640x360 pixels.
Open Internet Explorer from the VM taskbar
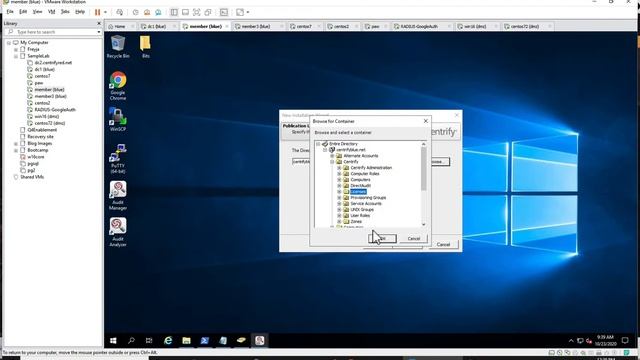[168, 340]
